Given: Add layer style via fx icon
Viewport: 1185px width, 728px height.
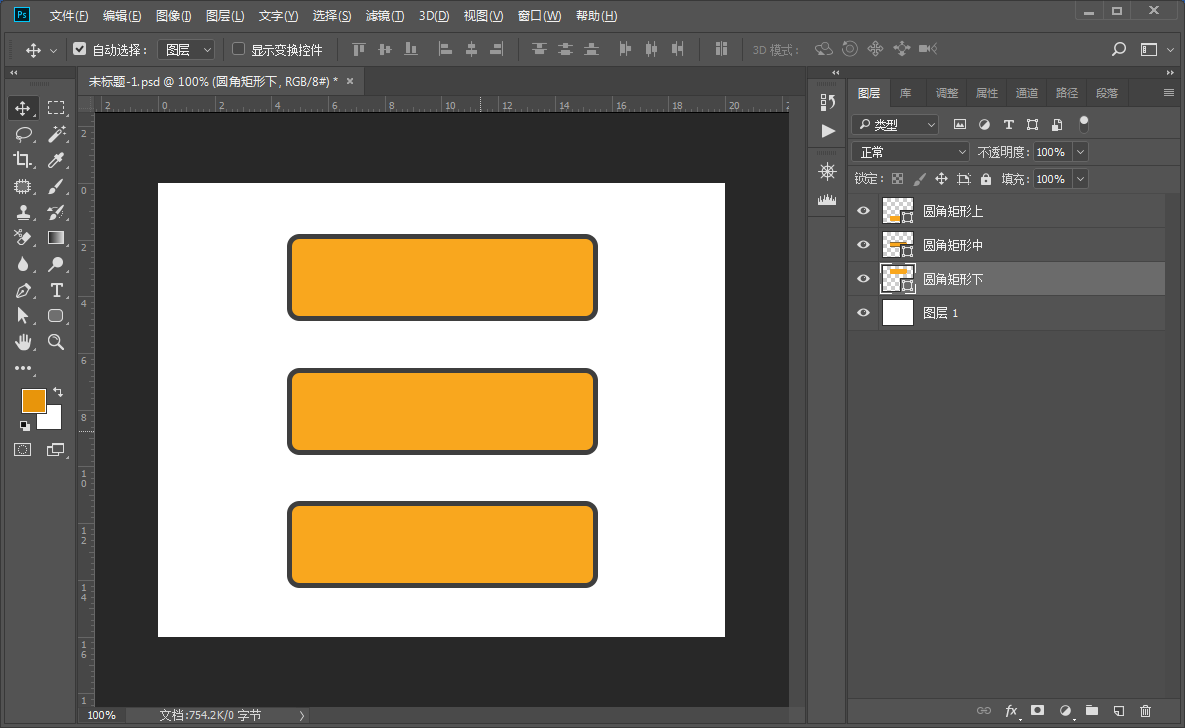Looking at the screenshot, I should 1011,710.
